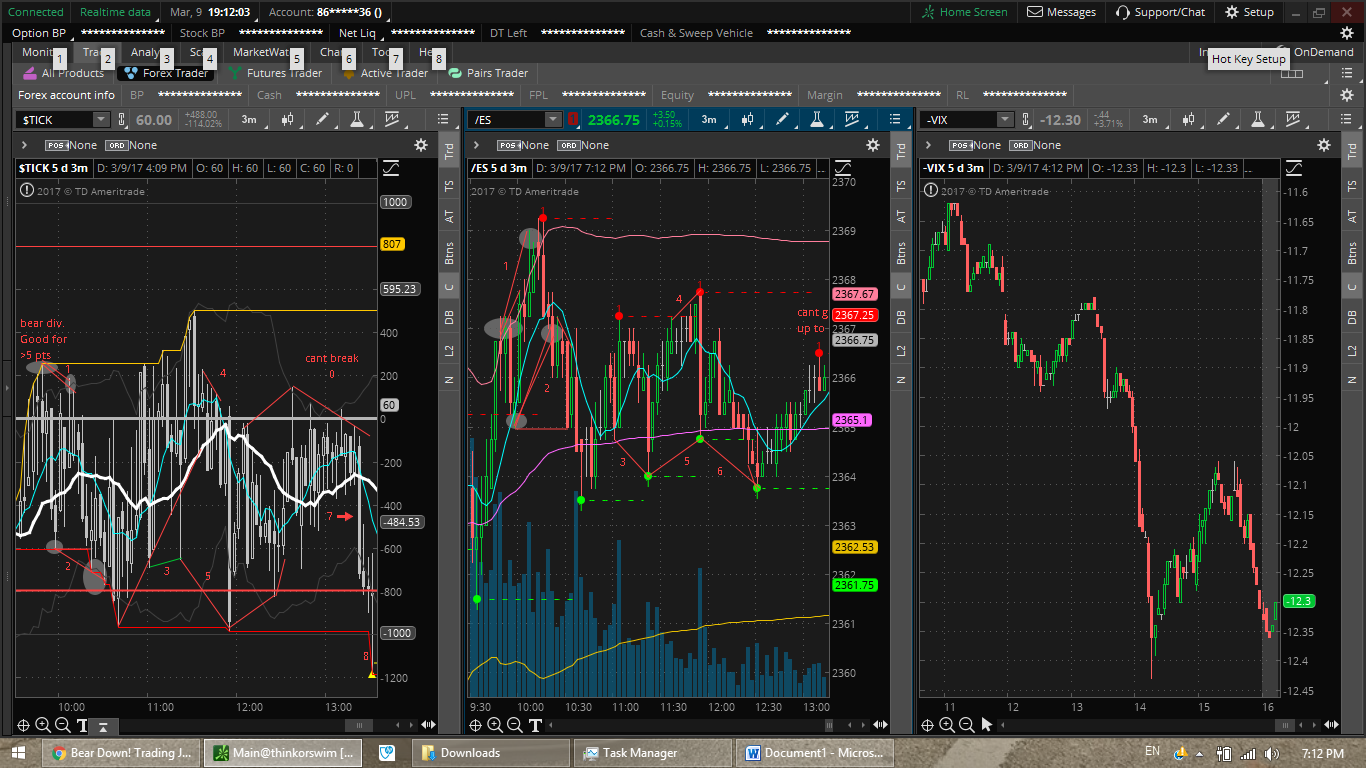
Task: Open Patterns menu on the -VIX chart
Action: (1292, 119)
